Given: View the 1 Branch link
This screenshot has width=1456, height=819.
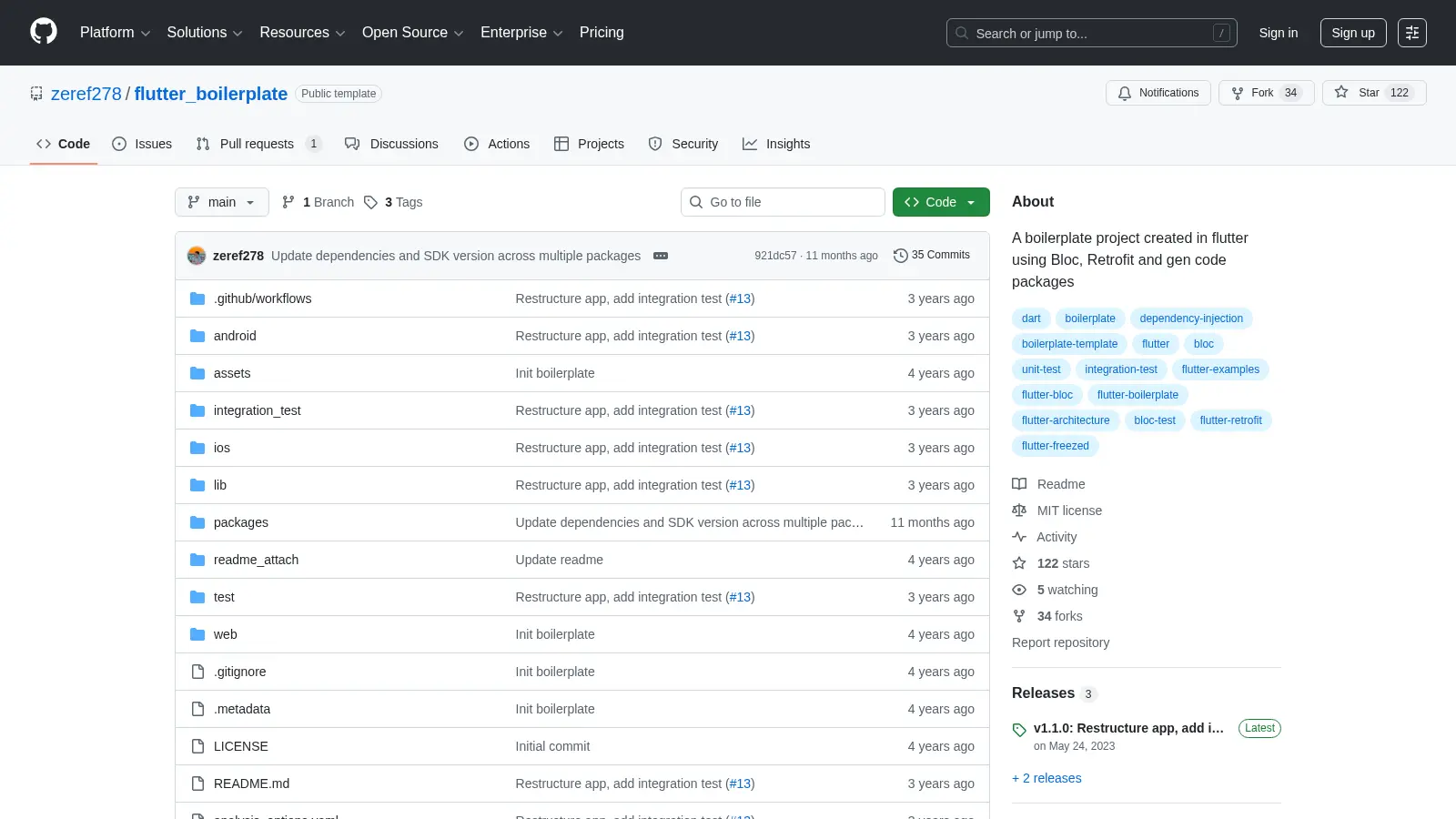Looking at the screenshot, I should (x=318, y=202).
